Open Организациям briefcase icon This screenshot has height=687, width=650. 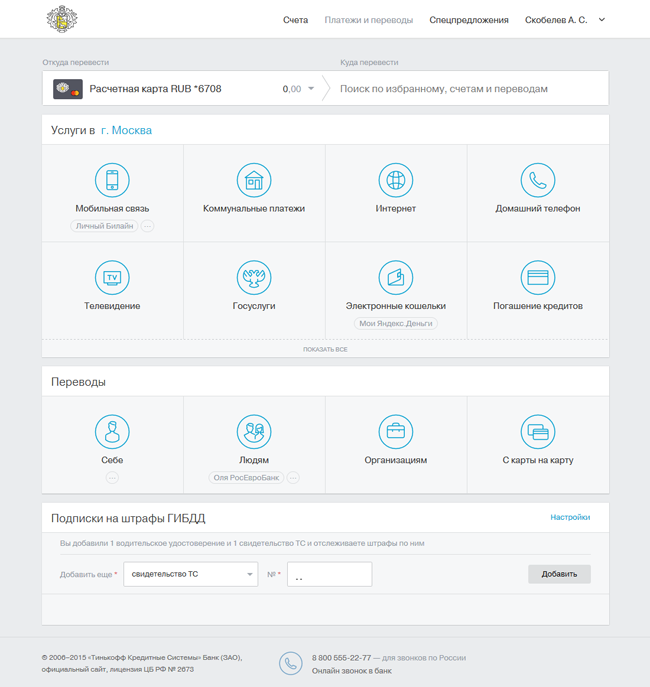[396, 432]
